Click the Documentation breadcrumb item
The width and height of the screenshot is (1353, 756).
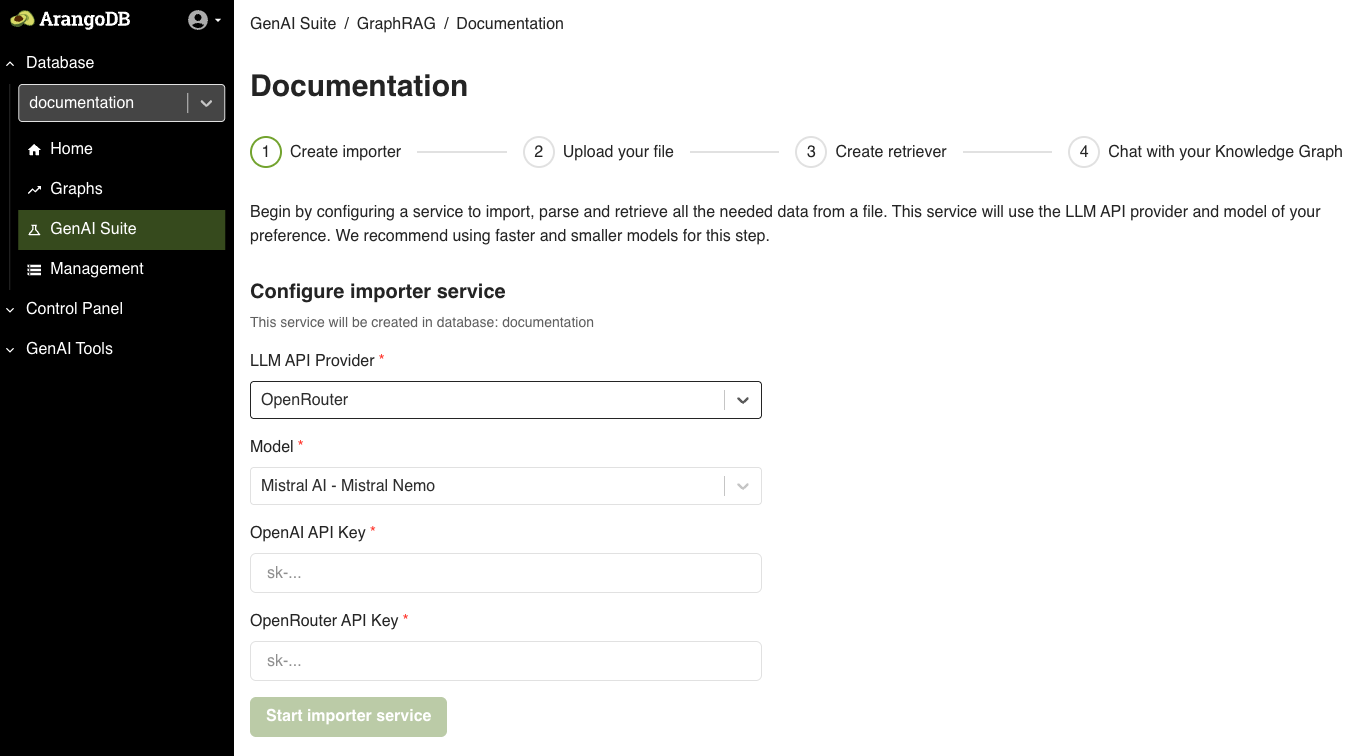(x=510, y=23)
